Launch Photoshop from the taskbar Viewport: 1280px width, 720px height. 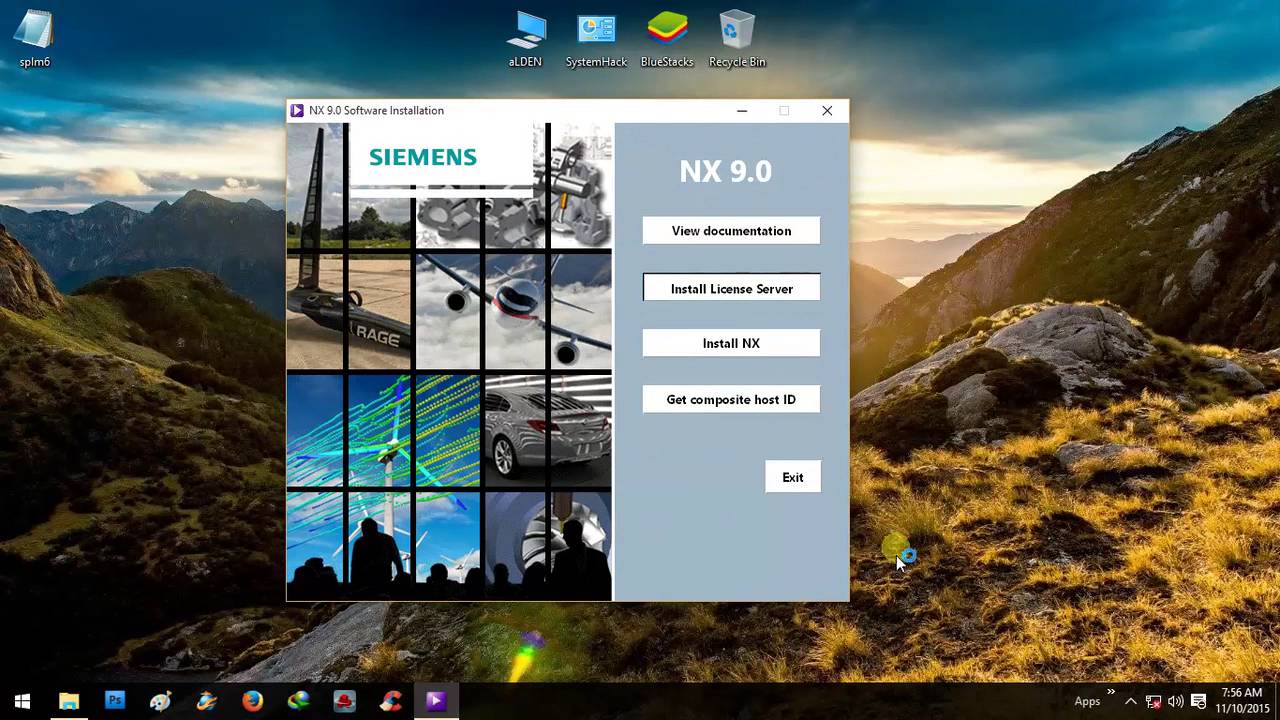(x=115, y=701)
